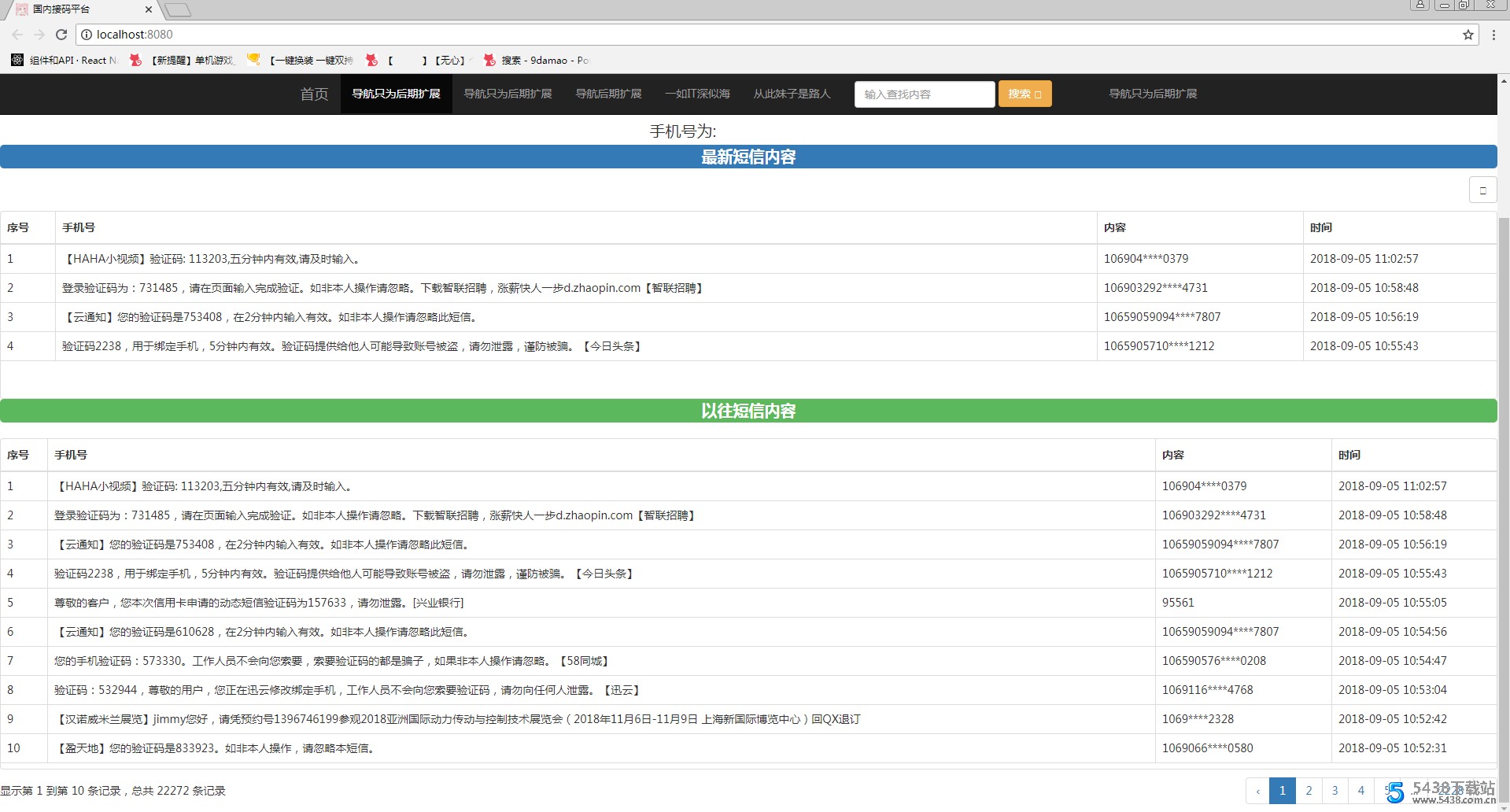Click the site information icon in address bar
Screen dimensions: 1510x812
[x=87, y=35]
